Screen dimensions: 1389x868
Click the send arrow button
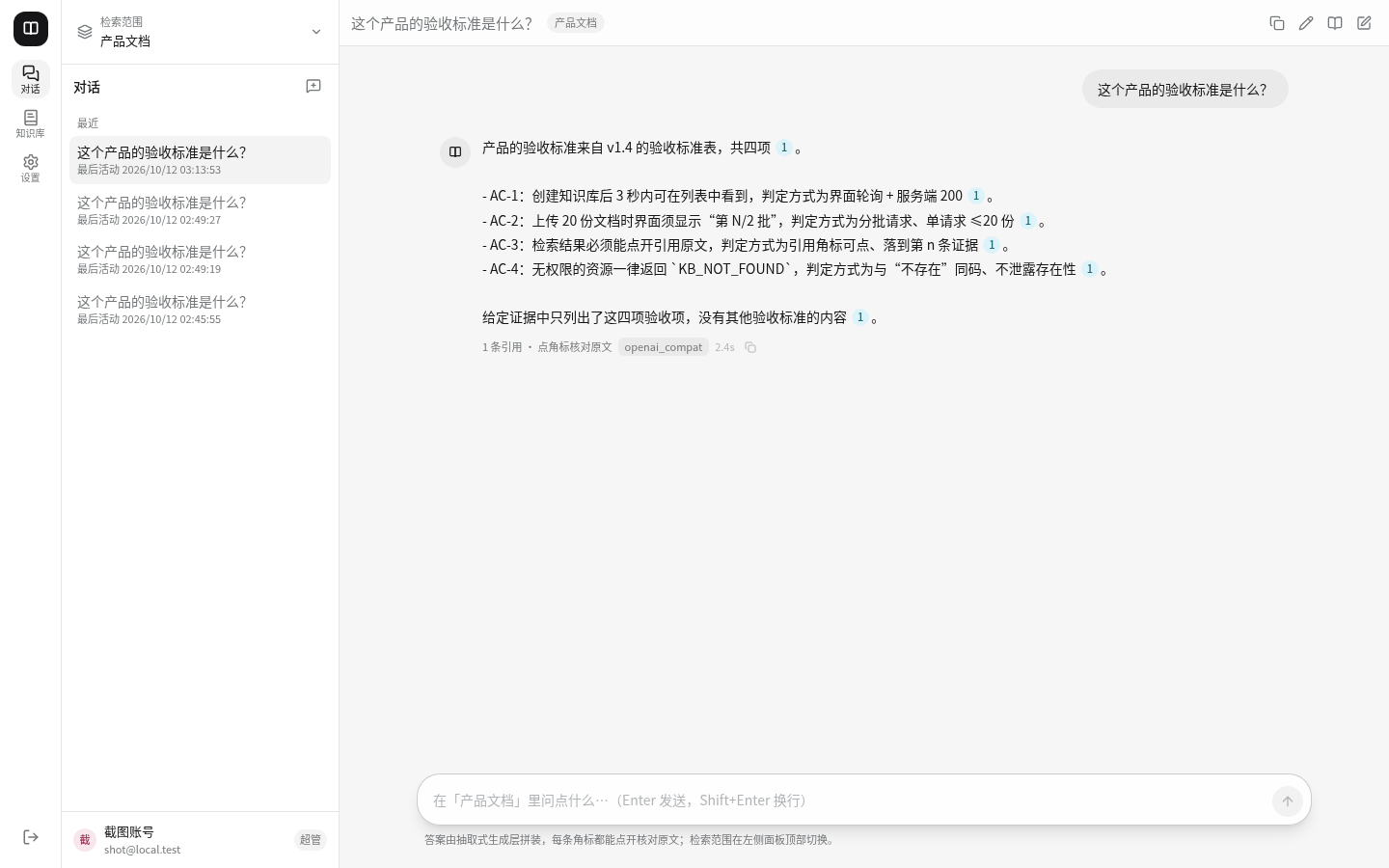pos(1288,801)
